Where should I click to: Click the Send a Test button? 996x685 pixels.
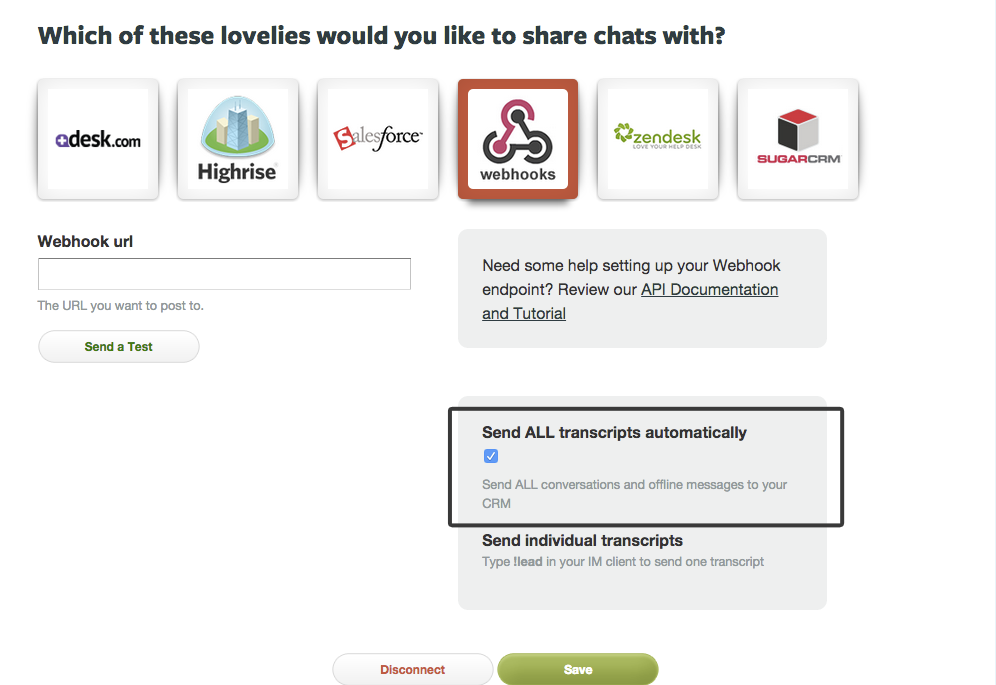[119, 346]
